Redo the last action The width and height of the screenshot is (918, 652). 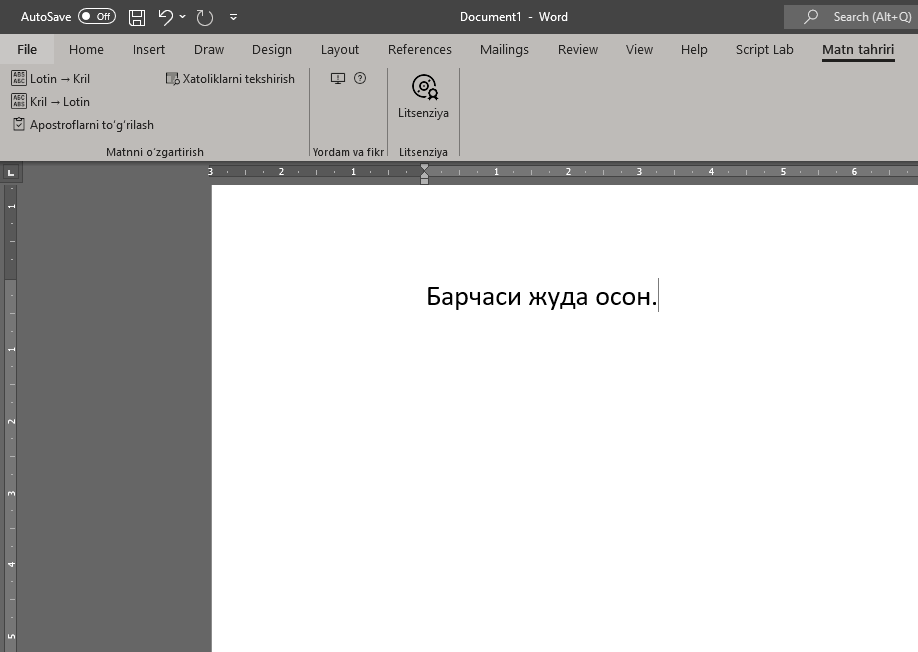tap(204, 16)
